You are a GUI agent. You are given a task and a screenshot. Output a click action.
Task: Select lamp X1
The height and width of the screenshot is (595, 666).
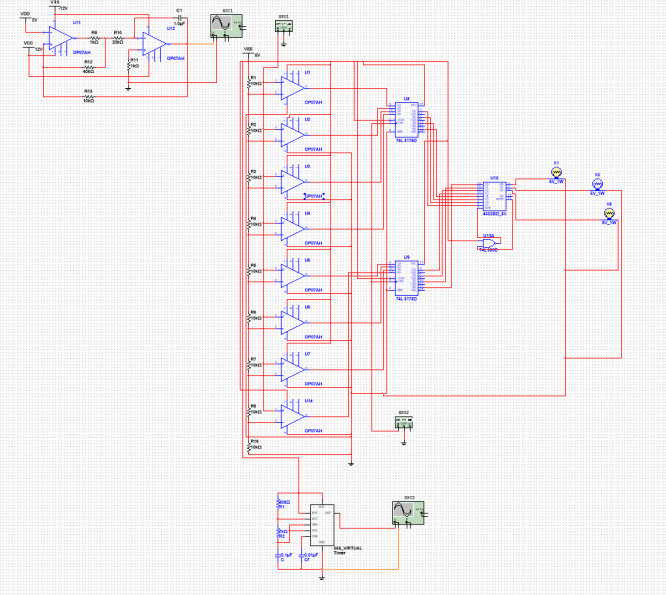click(556, 172)
